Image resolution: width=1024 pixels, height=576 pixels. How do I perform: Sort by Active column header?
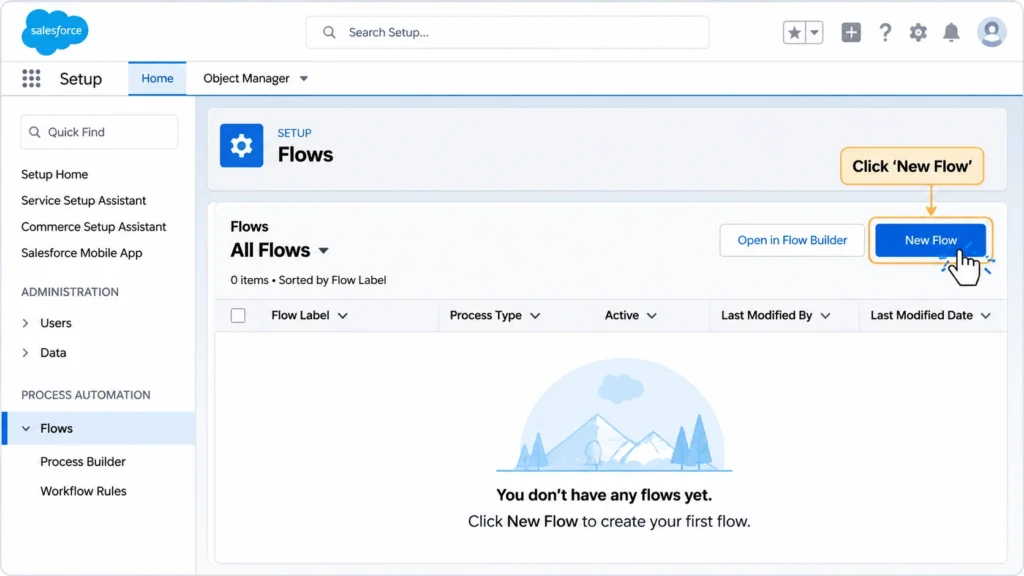pyautogui.click(x=622, y=315)
